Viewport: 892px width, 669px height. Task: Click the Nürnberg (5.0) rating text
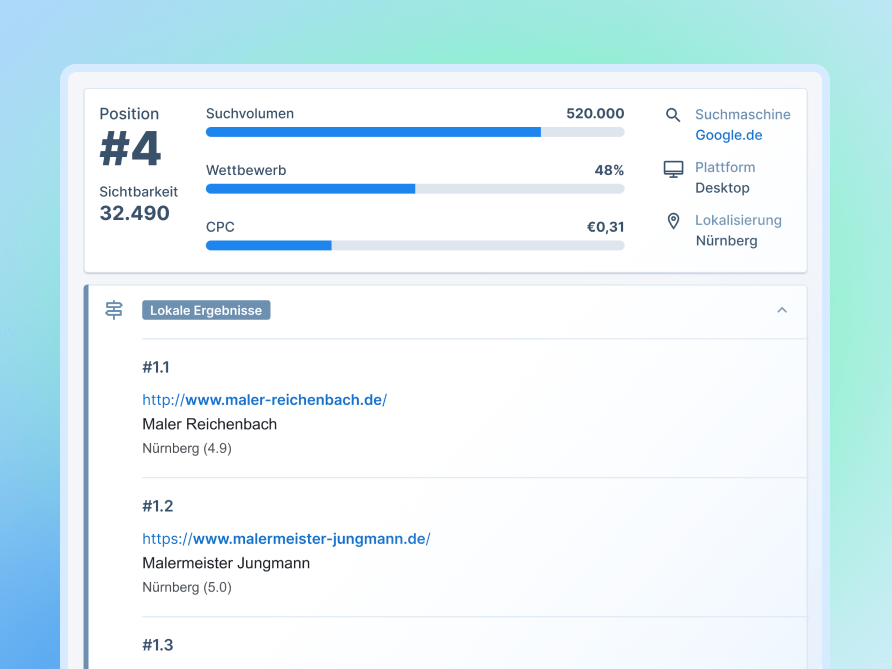point(187,587)
